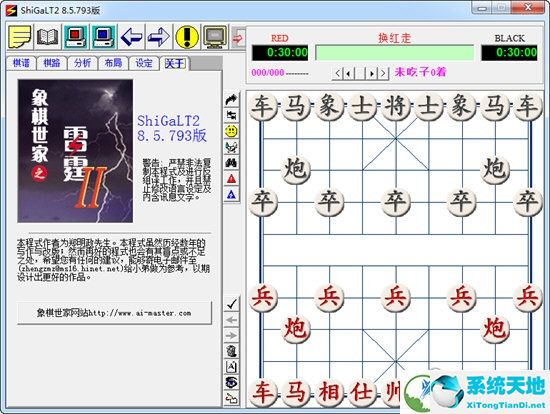Click the 换红走 turn indicator text

pyautogui.click(x=395, y=38)
